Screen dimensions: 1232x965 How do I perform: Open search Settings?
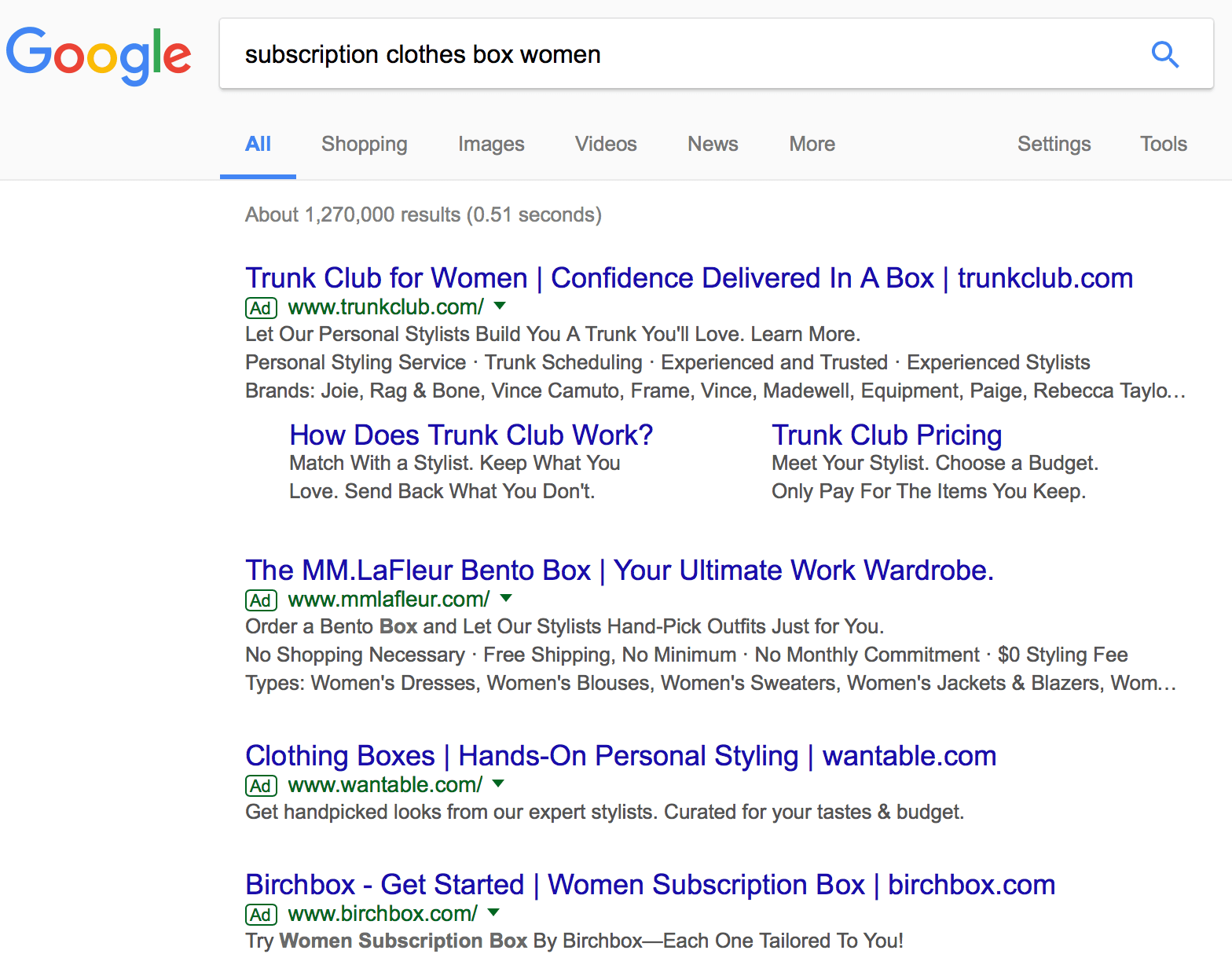(1054, 144)
